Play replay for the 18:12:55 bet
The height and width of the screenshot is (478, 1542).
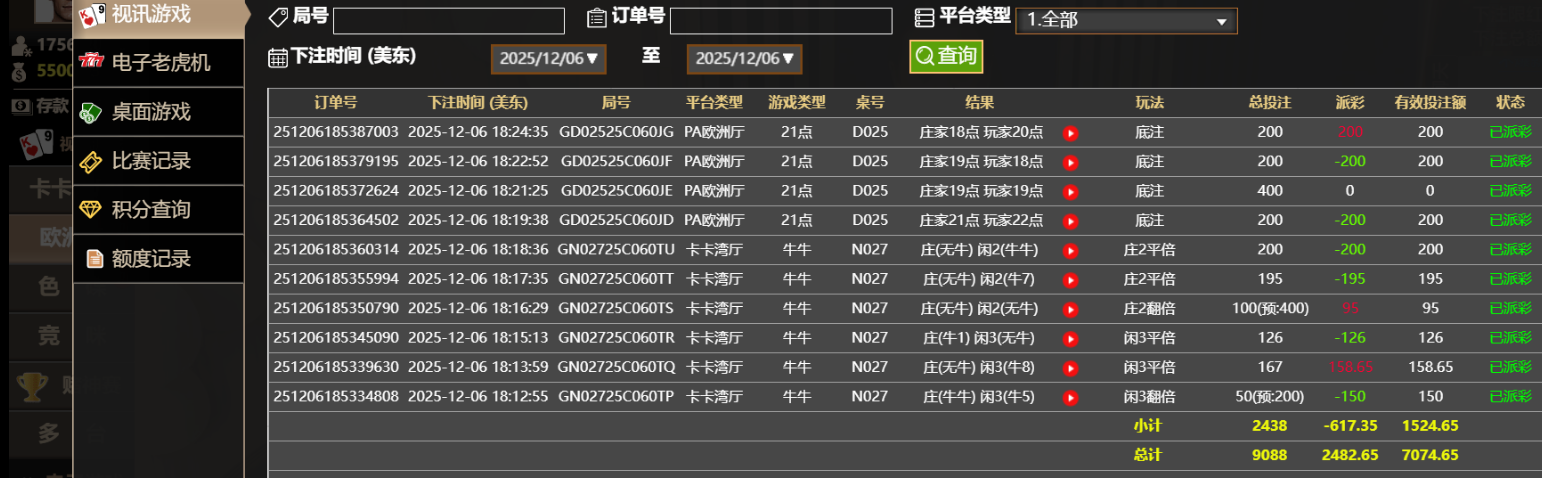(x=1070, y=398)
